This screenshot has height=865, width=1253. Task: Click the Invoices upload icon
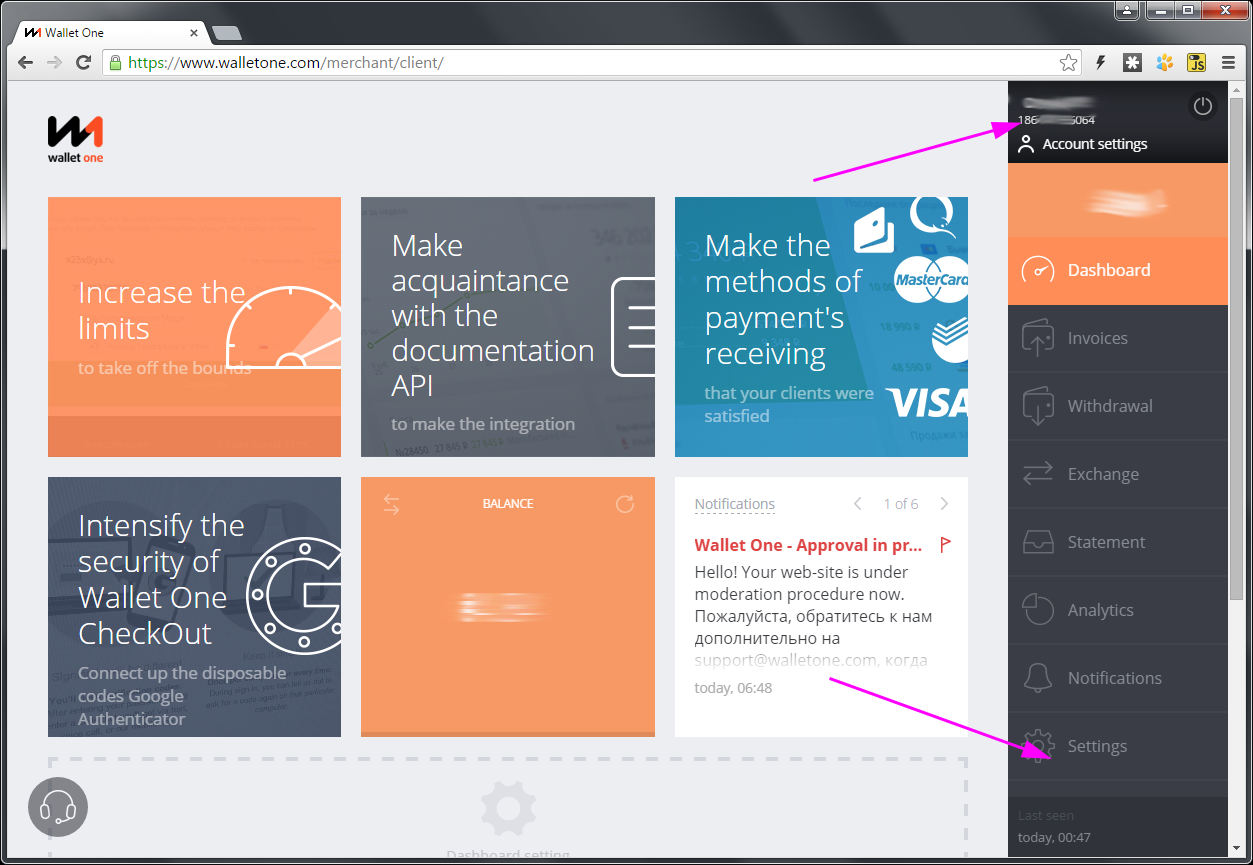pos(1038,338)
